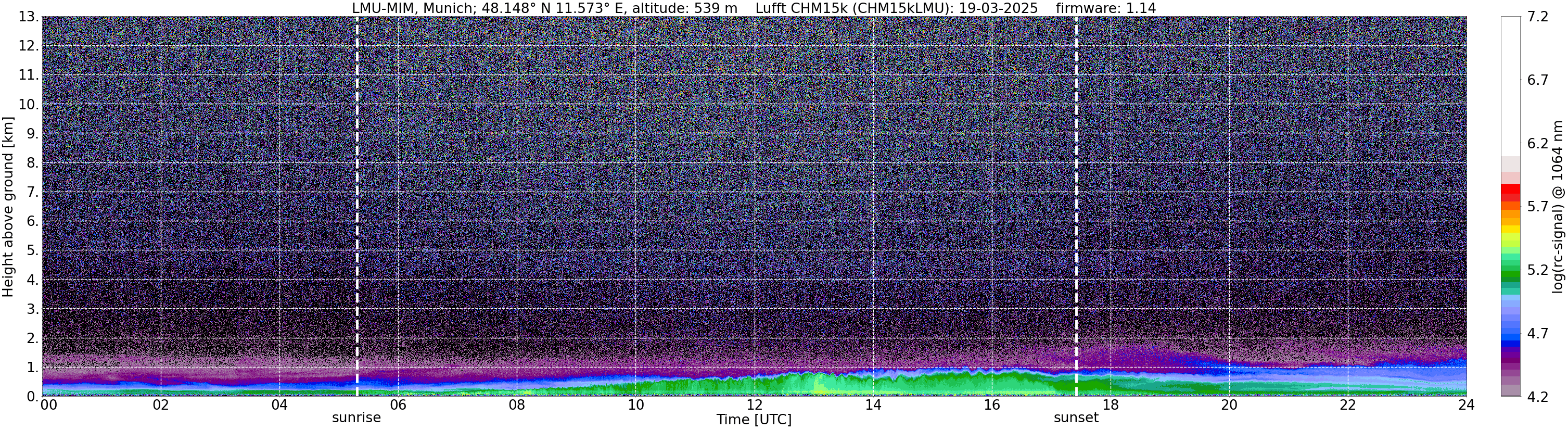Click the time-axis tick label '10'
Viewport: 1568px width, 430px height.
coord(635,405)
